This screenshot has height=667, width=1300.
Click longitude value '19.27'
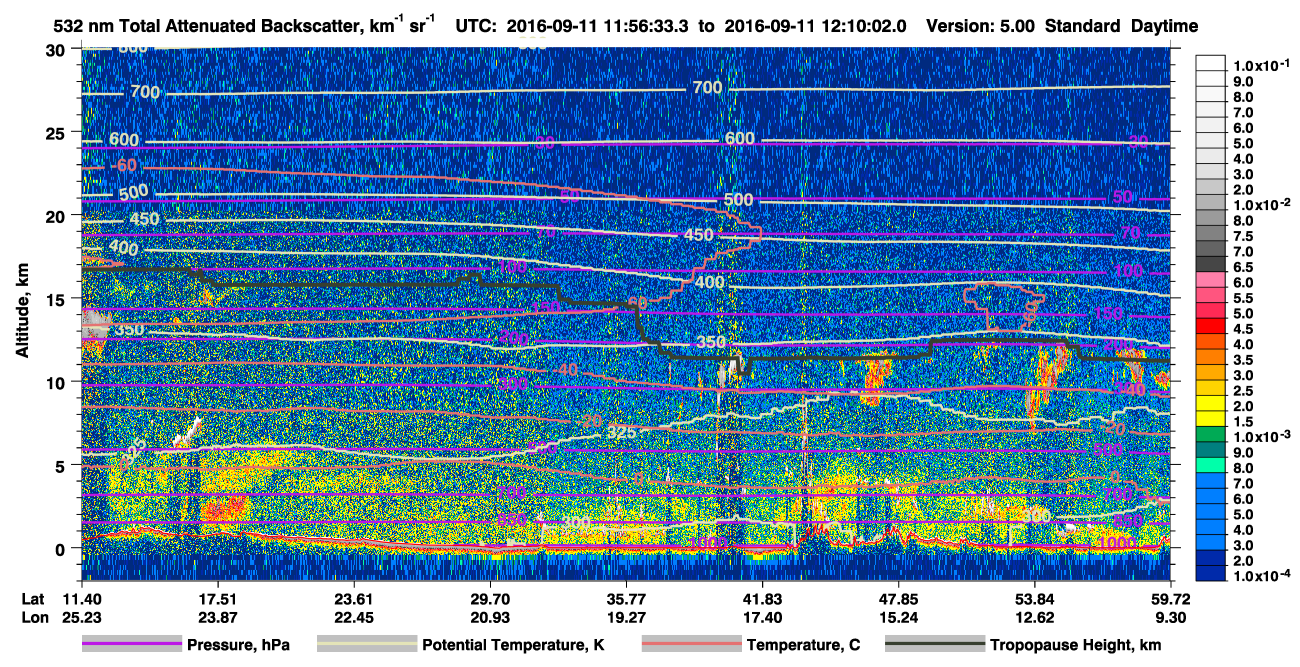pyautogui.click(x=626, y=618)
